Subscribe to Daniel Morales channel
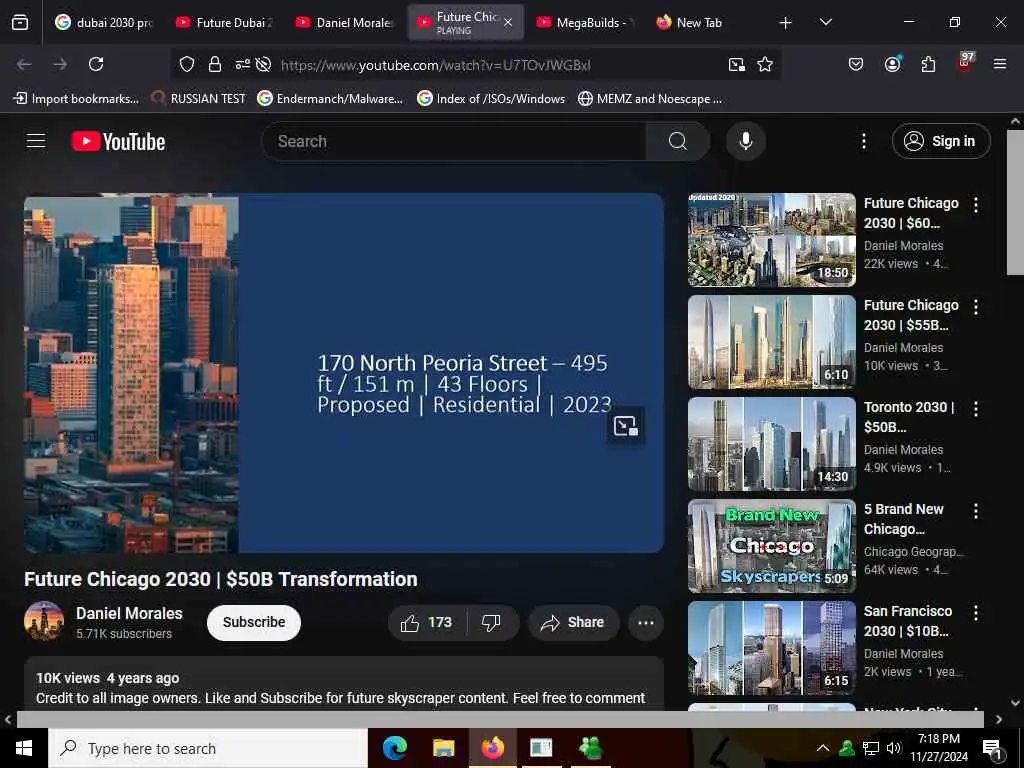 tap(254, 622)
